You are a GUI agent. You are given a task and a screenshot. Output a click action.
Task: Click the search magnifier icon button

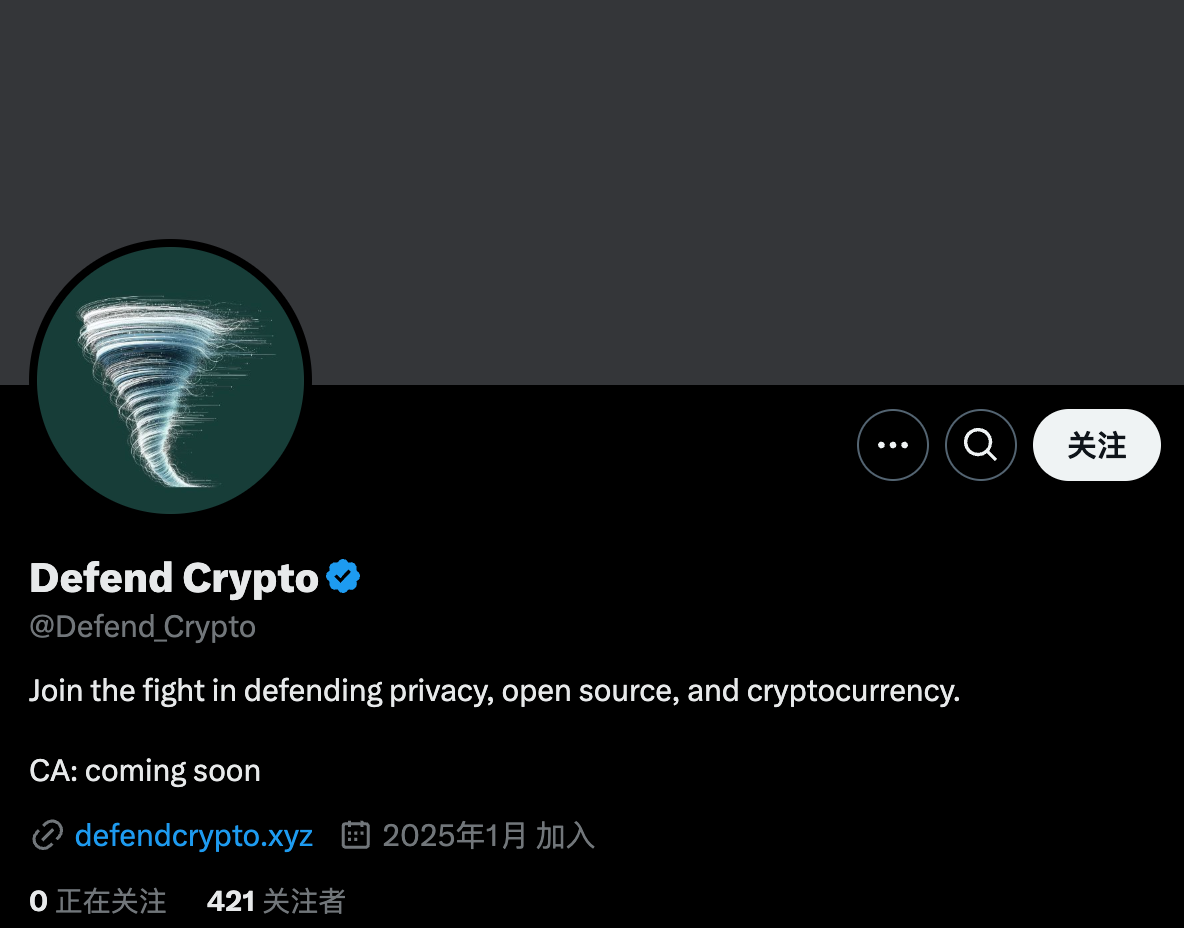980,445
